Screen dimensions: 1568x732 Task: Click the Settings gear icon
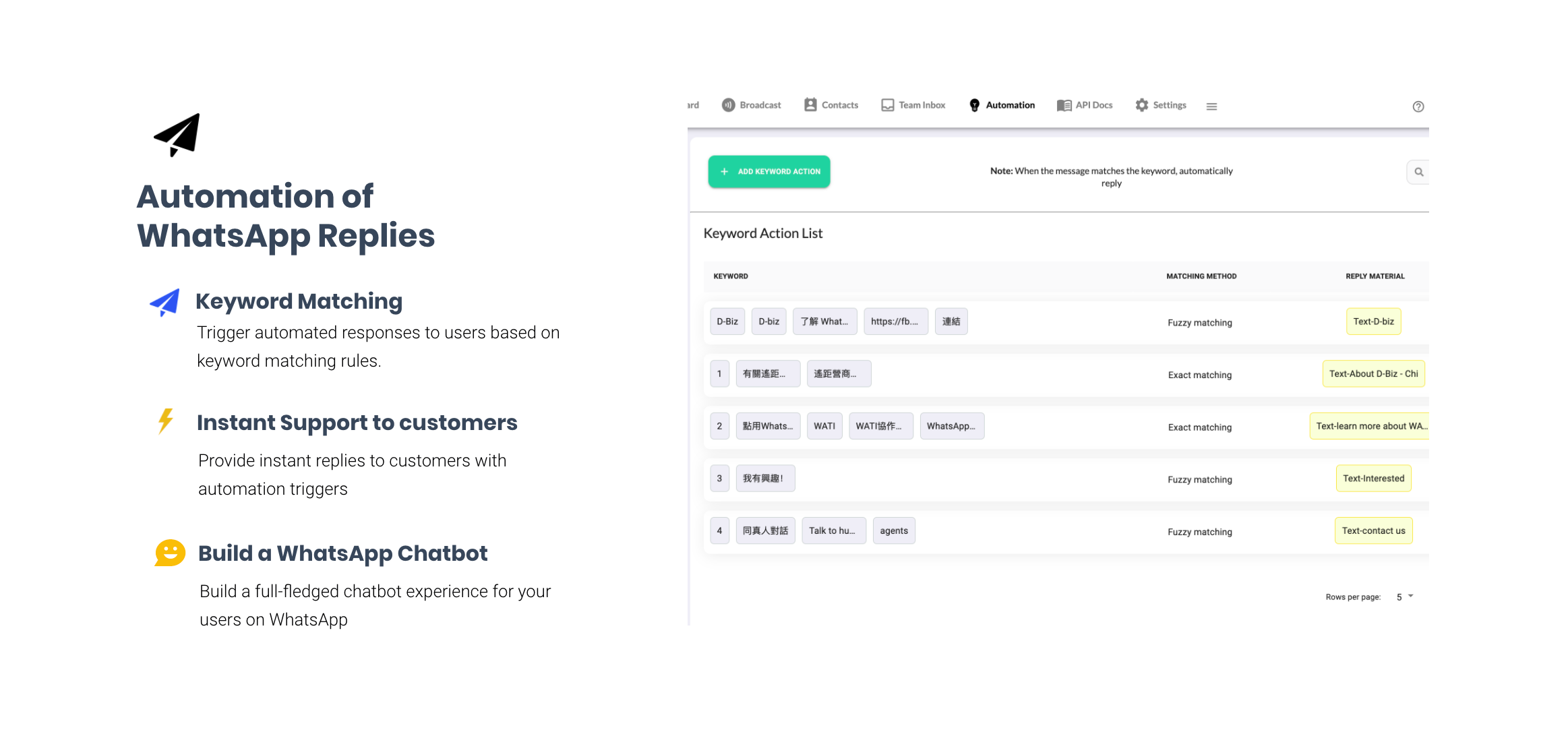pos(1142,105)
